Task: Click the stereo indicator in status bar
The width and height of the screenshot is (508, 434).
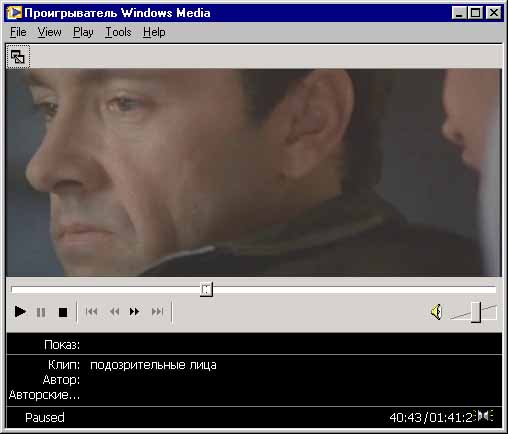Action: coord(485,416)
